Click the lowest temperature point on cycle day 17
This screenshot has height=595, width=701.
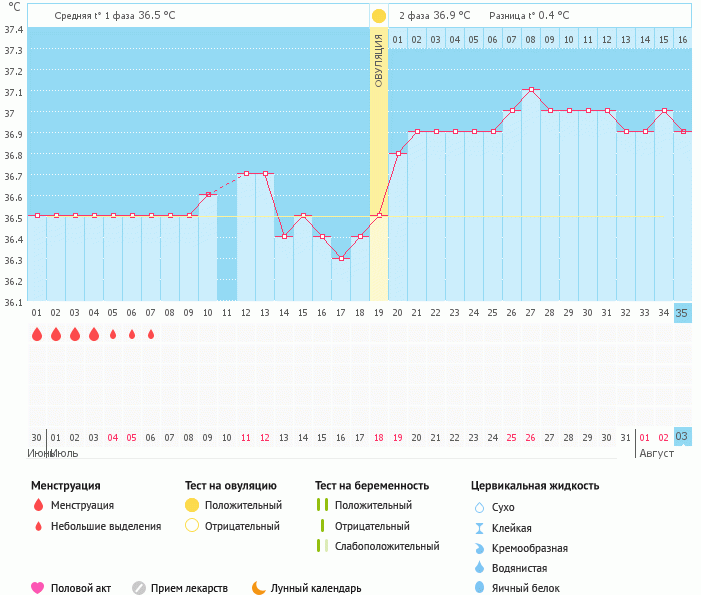pyautogui.click(x=341, y=258)
